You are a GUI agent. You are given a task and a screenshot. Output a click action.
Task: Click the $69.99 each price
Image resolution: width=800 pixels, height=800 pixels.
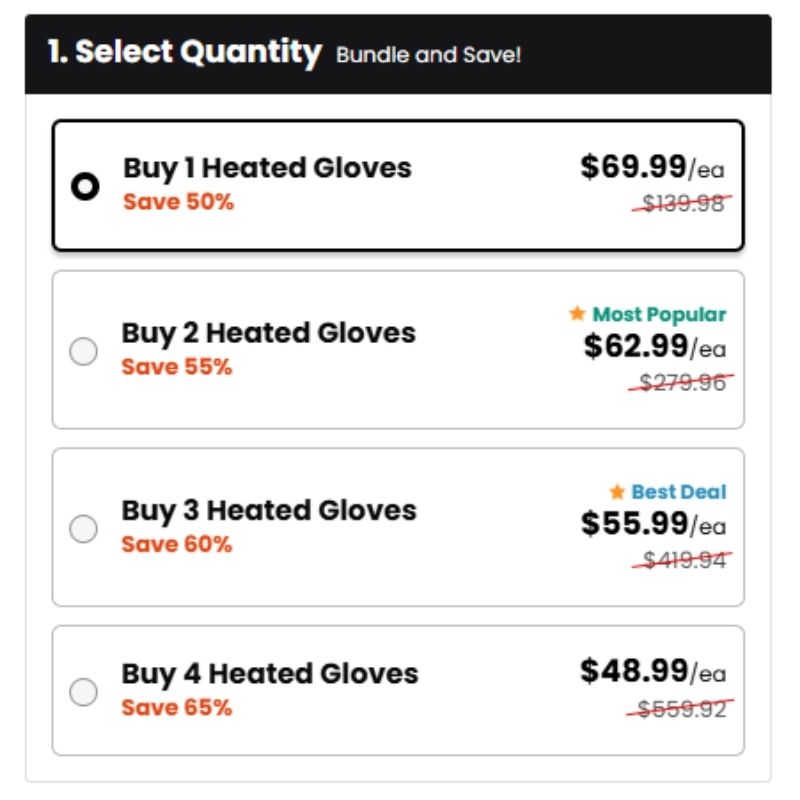click(653, 167)
